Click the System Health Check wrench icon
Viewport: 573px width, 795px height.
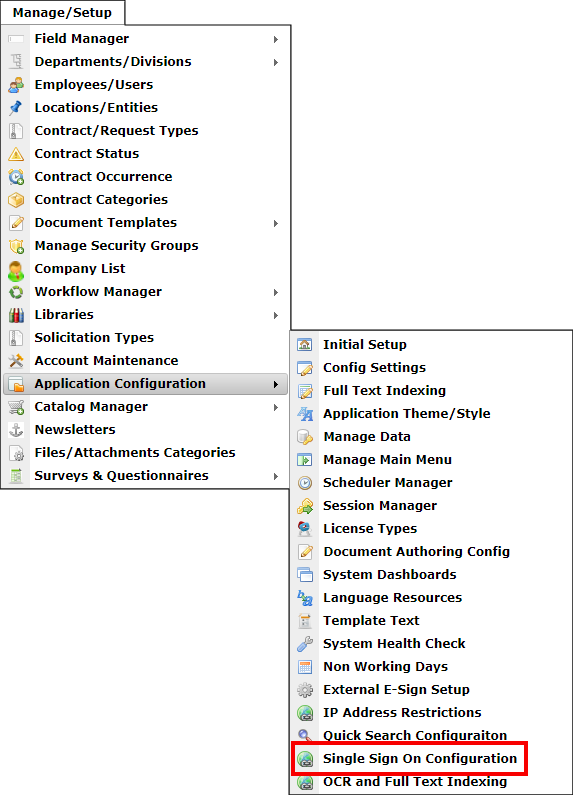coord(305,644)
